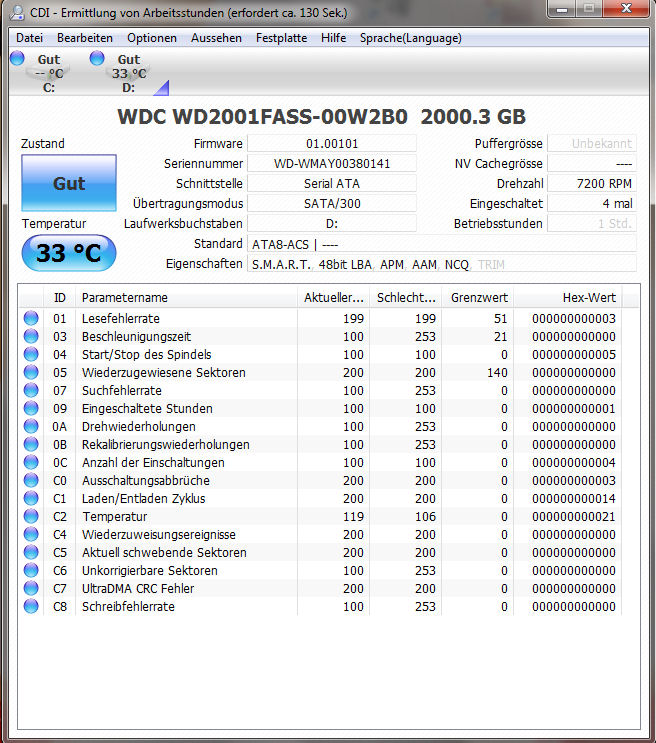Switch to drive D: 33 °C tab

tap(128, 72)
